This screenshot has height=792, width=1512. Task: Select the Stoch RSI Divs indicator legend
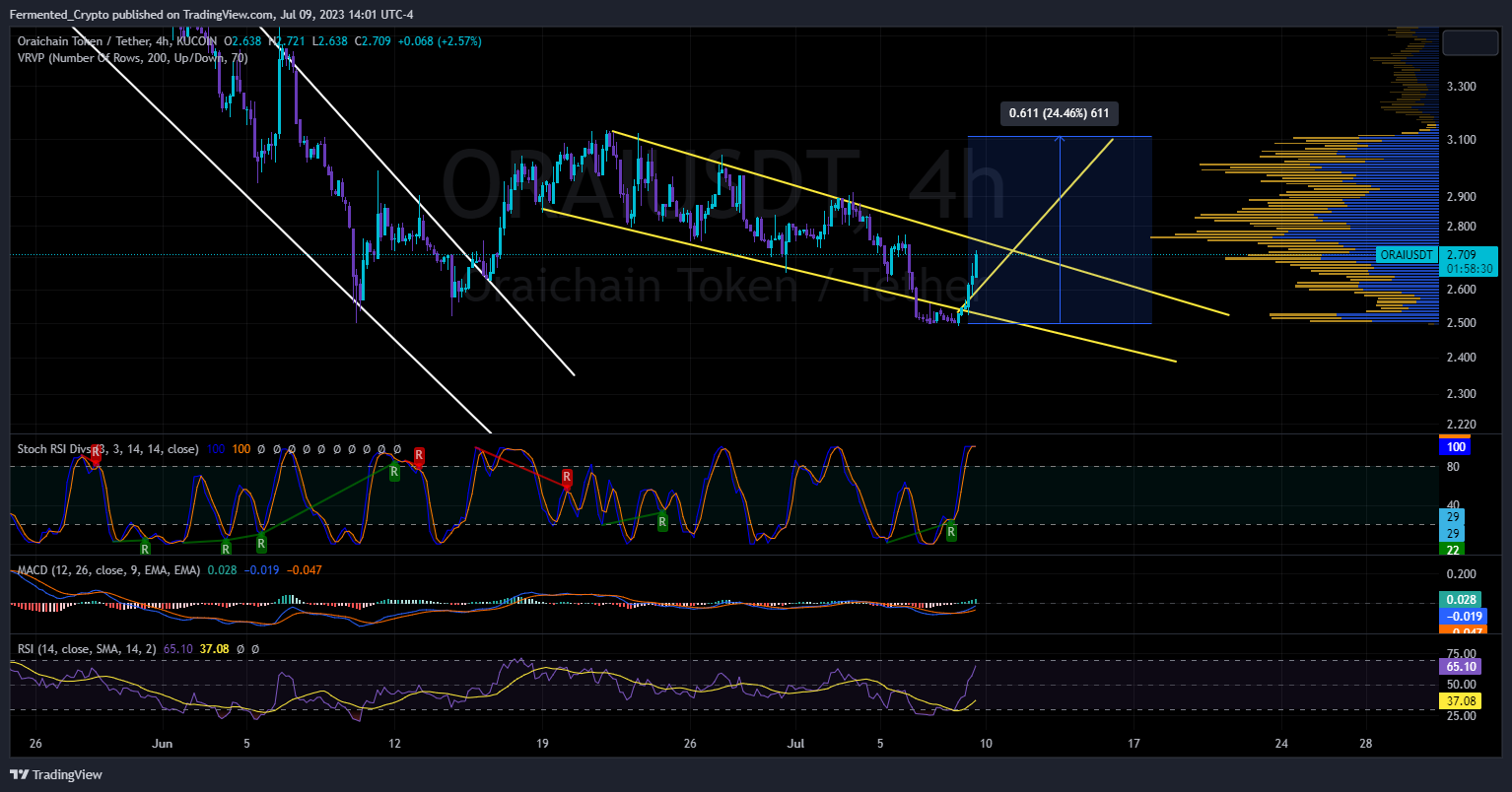click(108, 449)
